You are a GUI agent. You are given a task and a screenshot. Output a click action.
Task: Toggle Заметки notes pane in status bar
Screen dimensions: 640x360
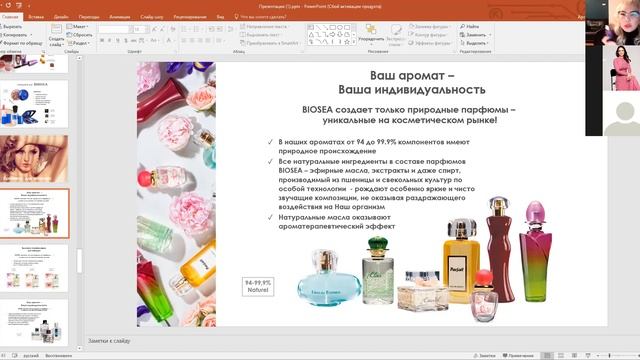coord(484,356)
